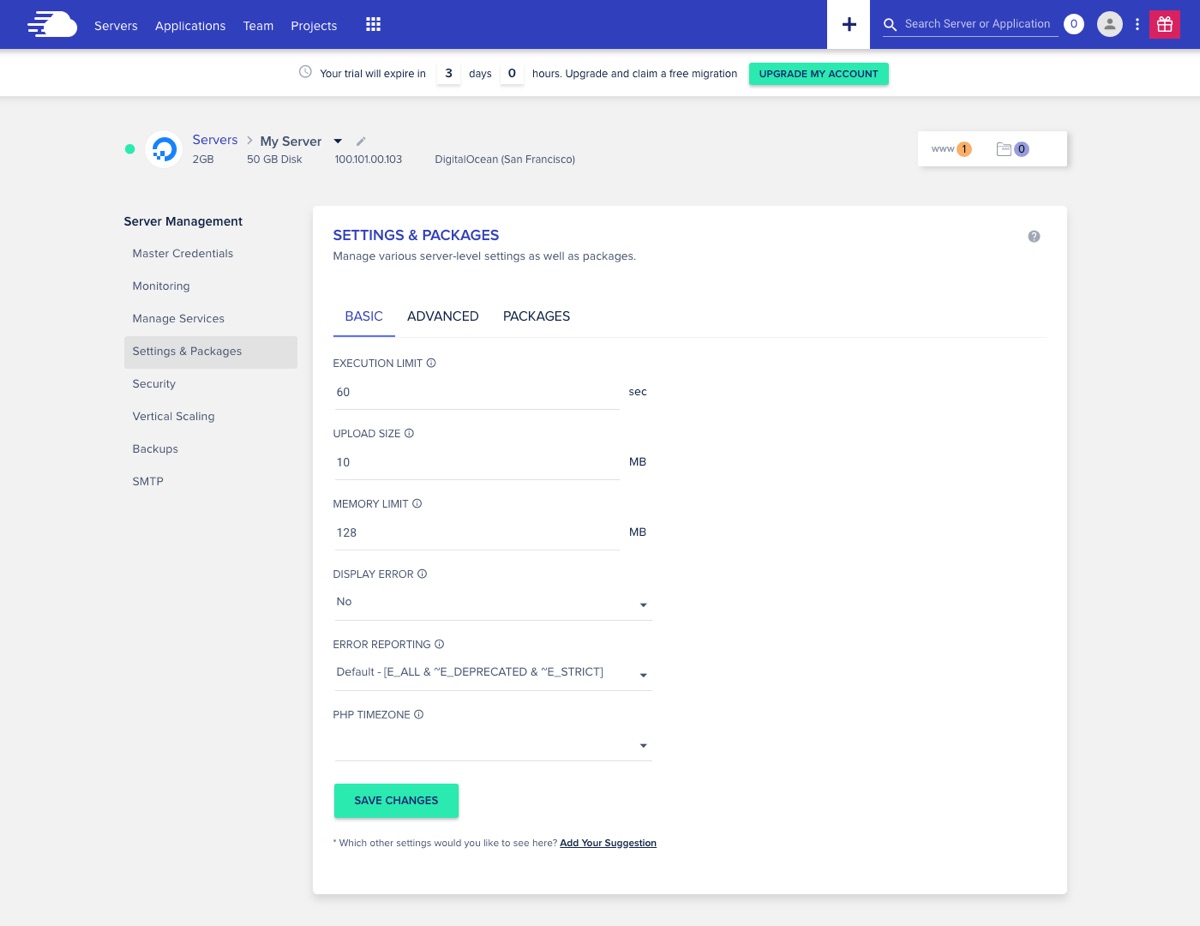Click the Upload Size input field

(x=476, y=462)
